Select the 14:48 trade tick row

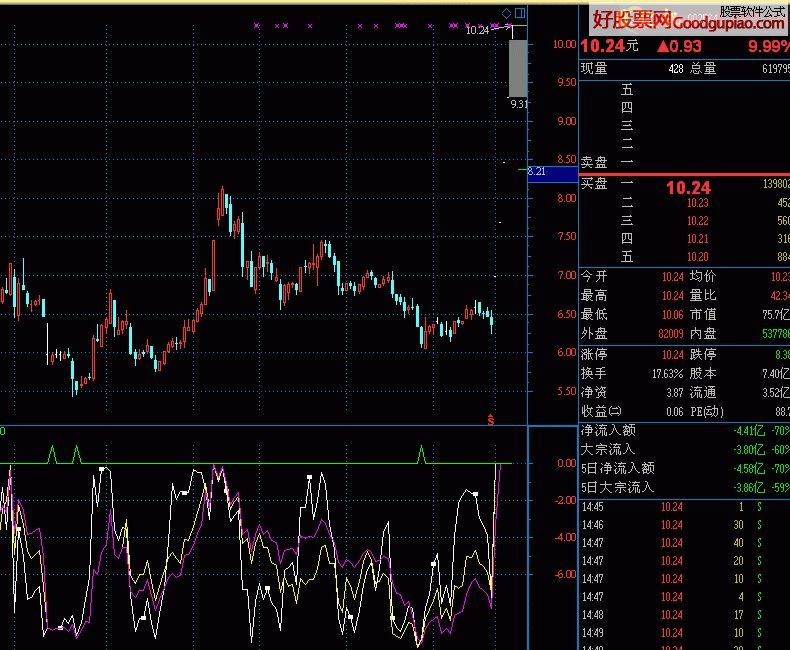(684, 615)
